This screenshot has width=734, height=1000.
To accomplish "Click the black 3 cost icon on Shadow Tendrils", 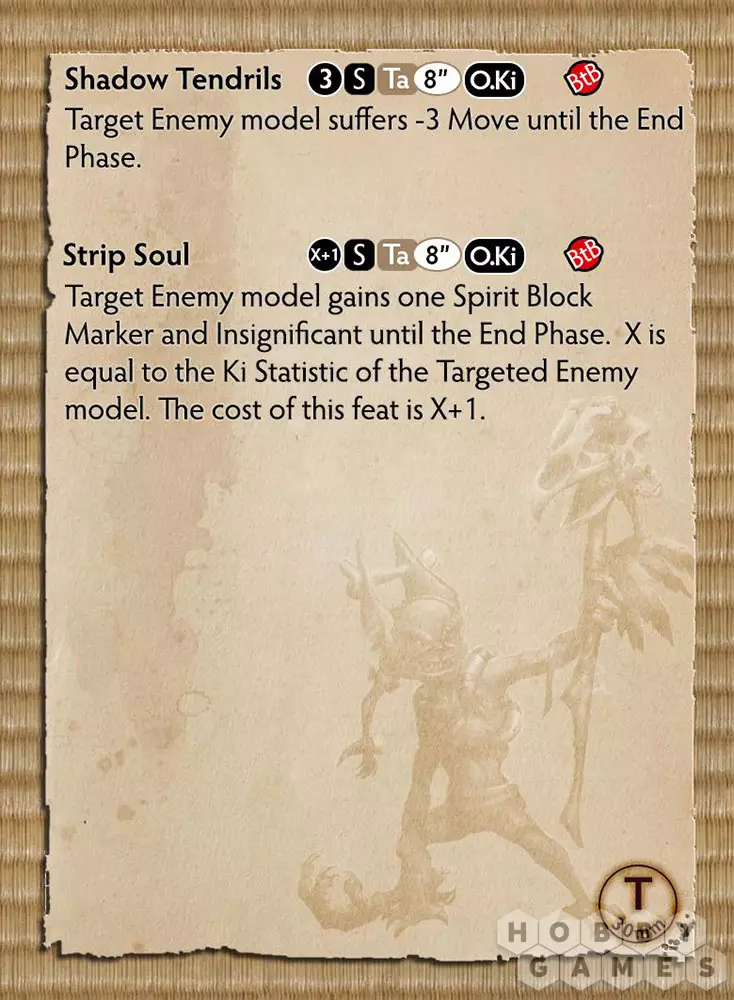I will point(325,80).
